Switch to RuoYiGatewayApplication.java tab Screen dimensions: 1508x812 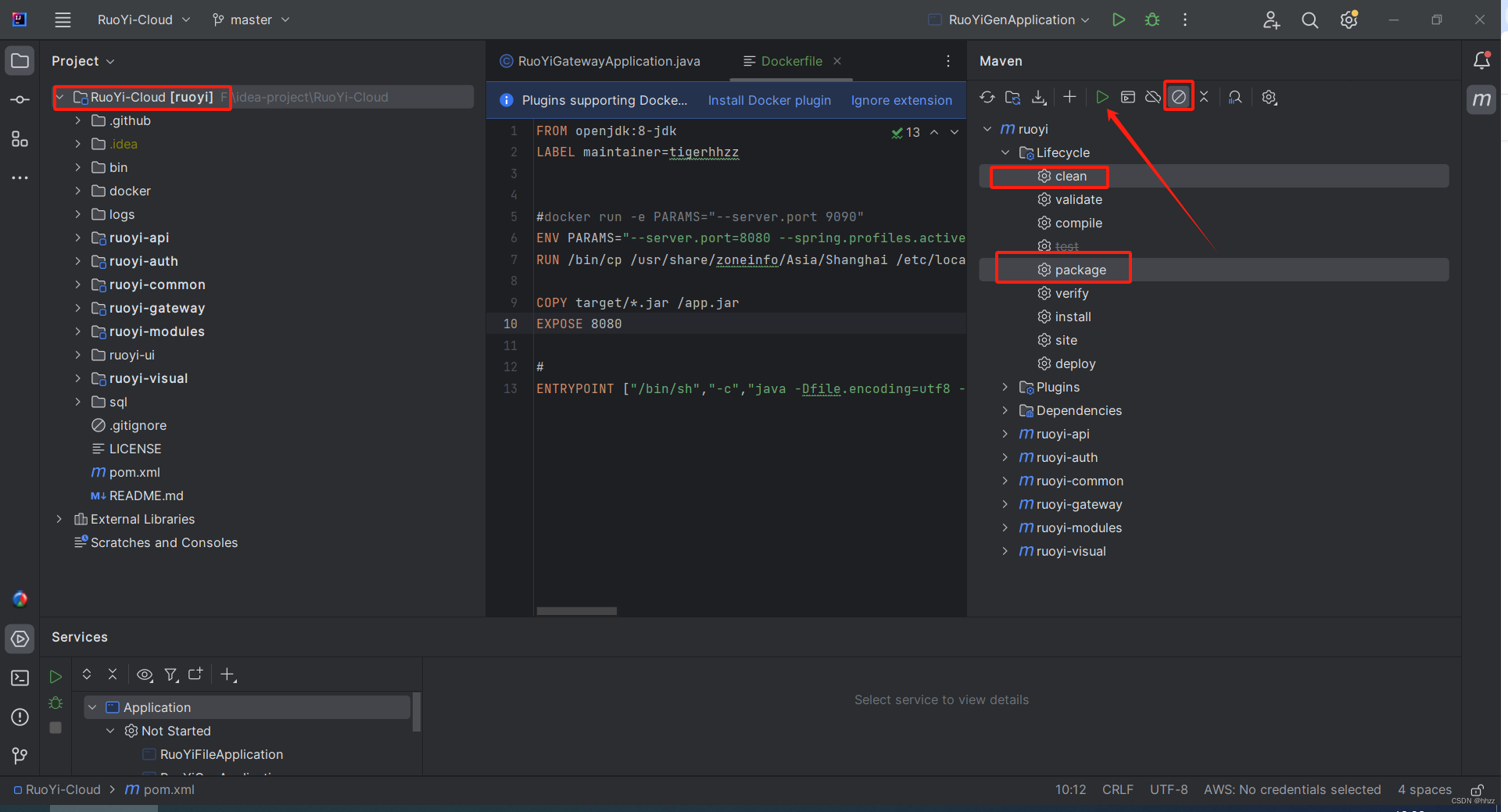tap(608, 61)
